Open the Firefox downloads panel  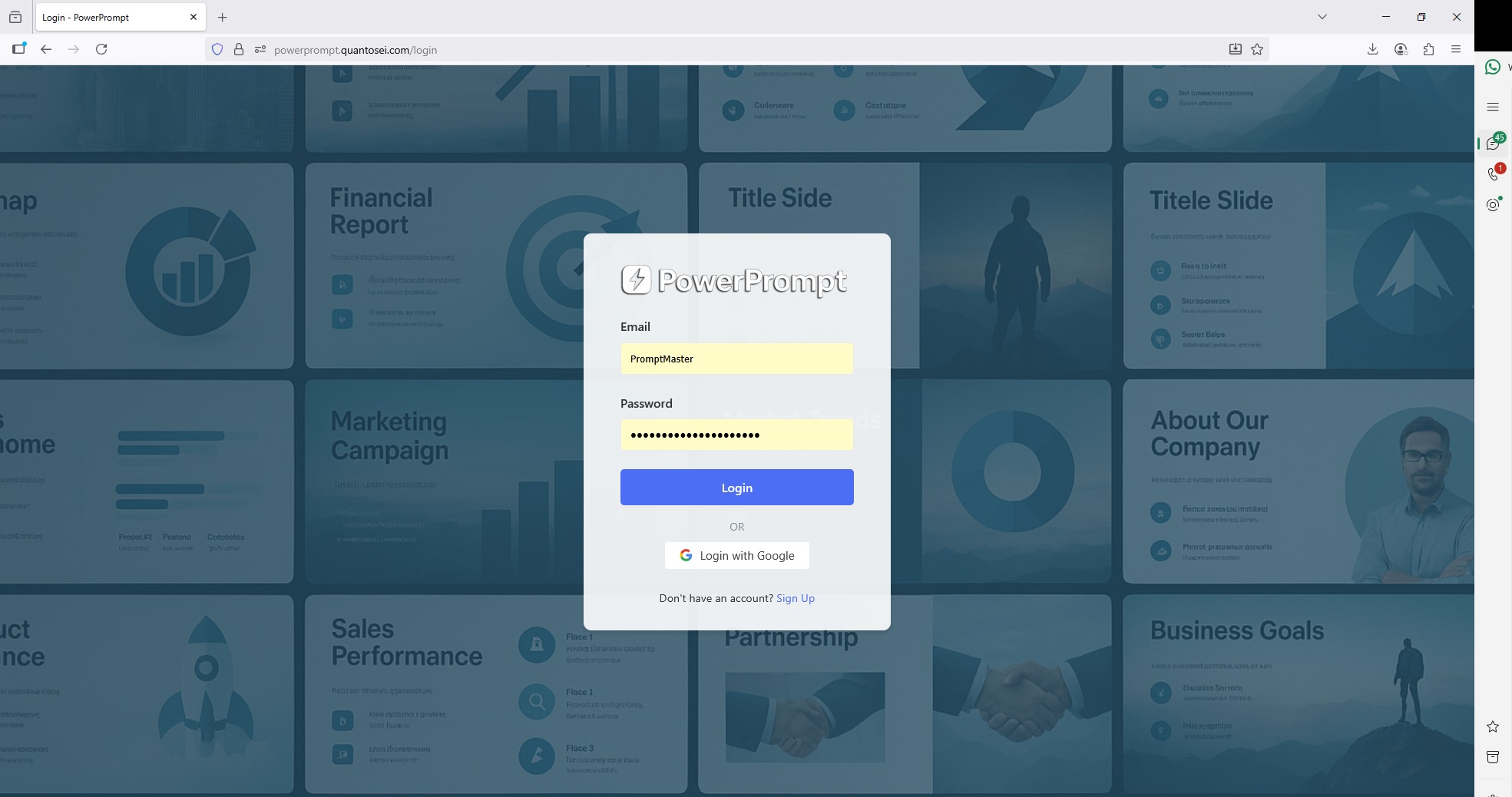1372,49
